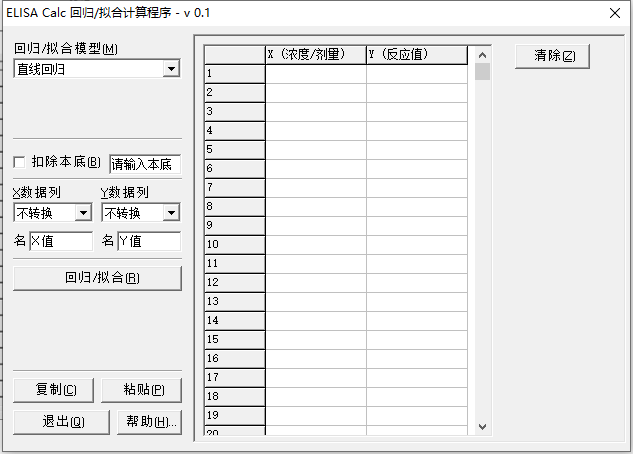Select row header 18
Image resolution: width=633 pixels, height=454 pixels.
(x=235, y=396)
